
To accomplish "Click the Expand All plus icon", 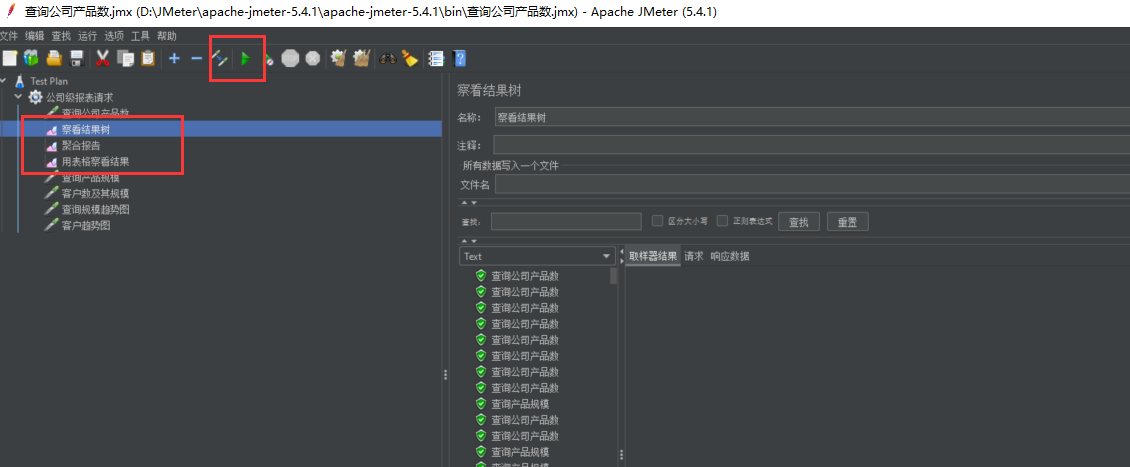I will click(x=174, y=58).
